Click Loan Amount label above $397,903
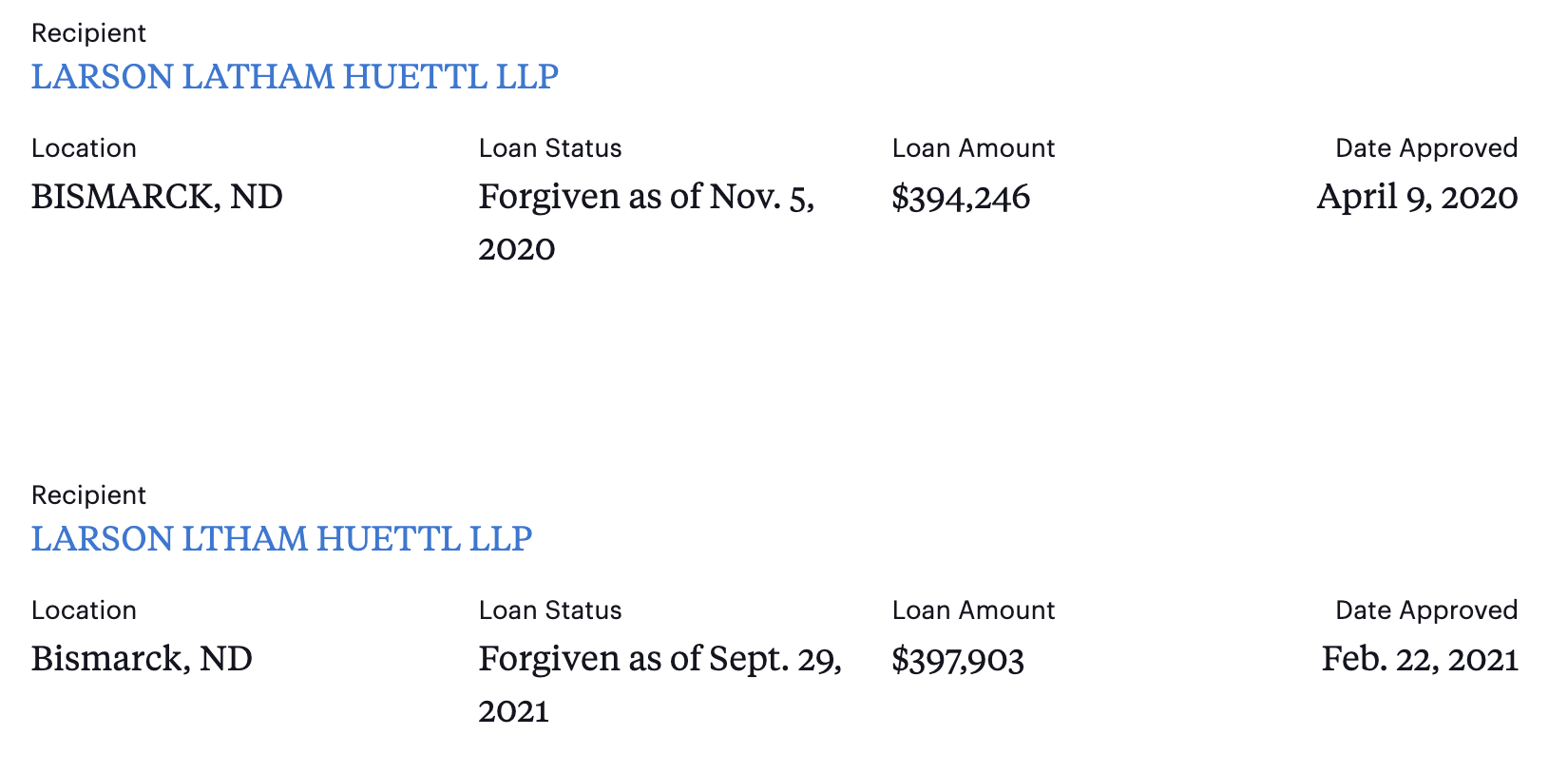This screenshot has height=774, width=1568. (973, 610)
